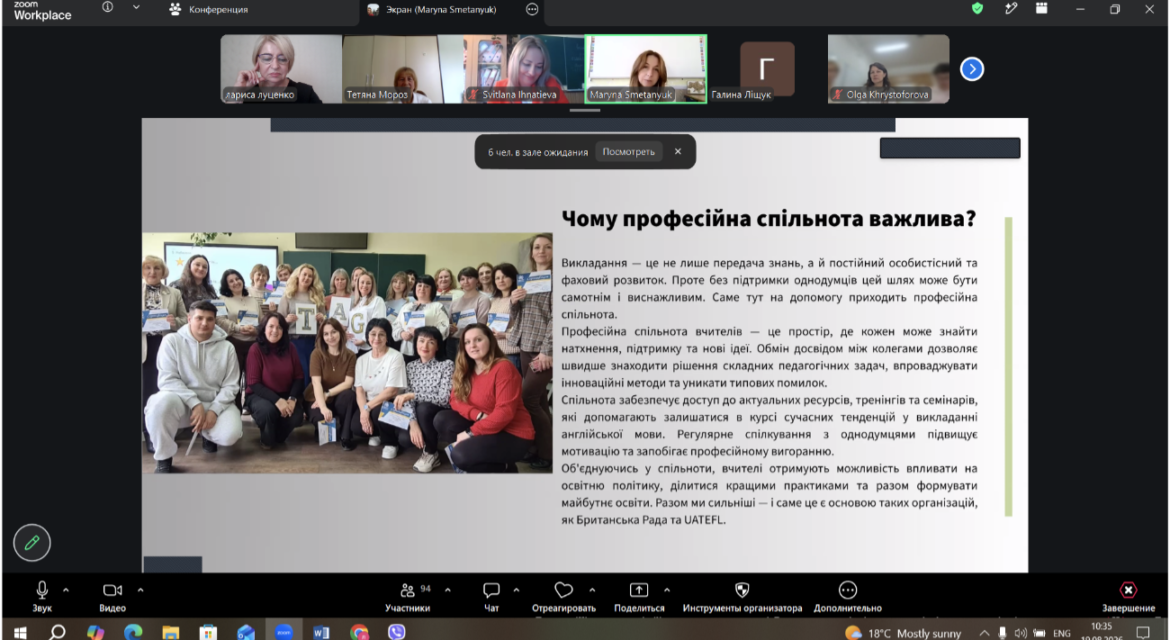The height and width of the screenshot is (640, 1170).
Task: Switch the ENG input language indicator
Action: point(1062,633)
